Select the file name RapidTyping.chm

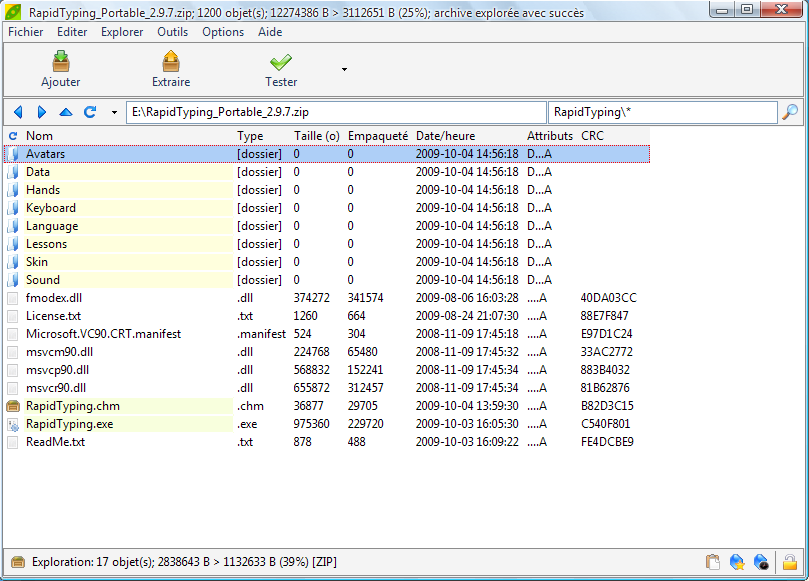[73, 406]
